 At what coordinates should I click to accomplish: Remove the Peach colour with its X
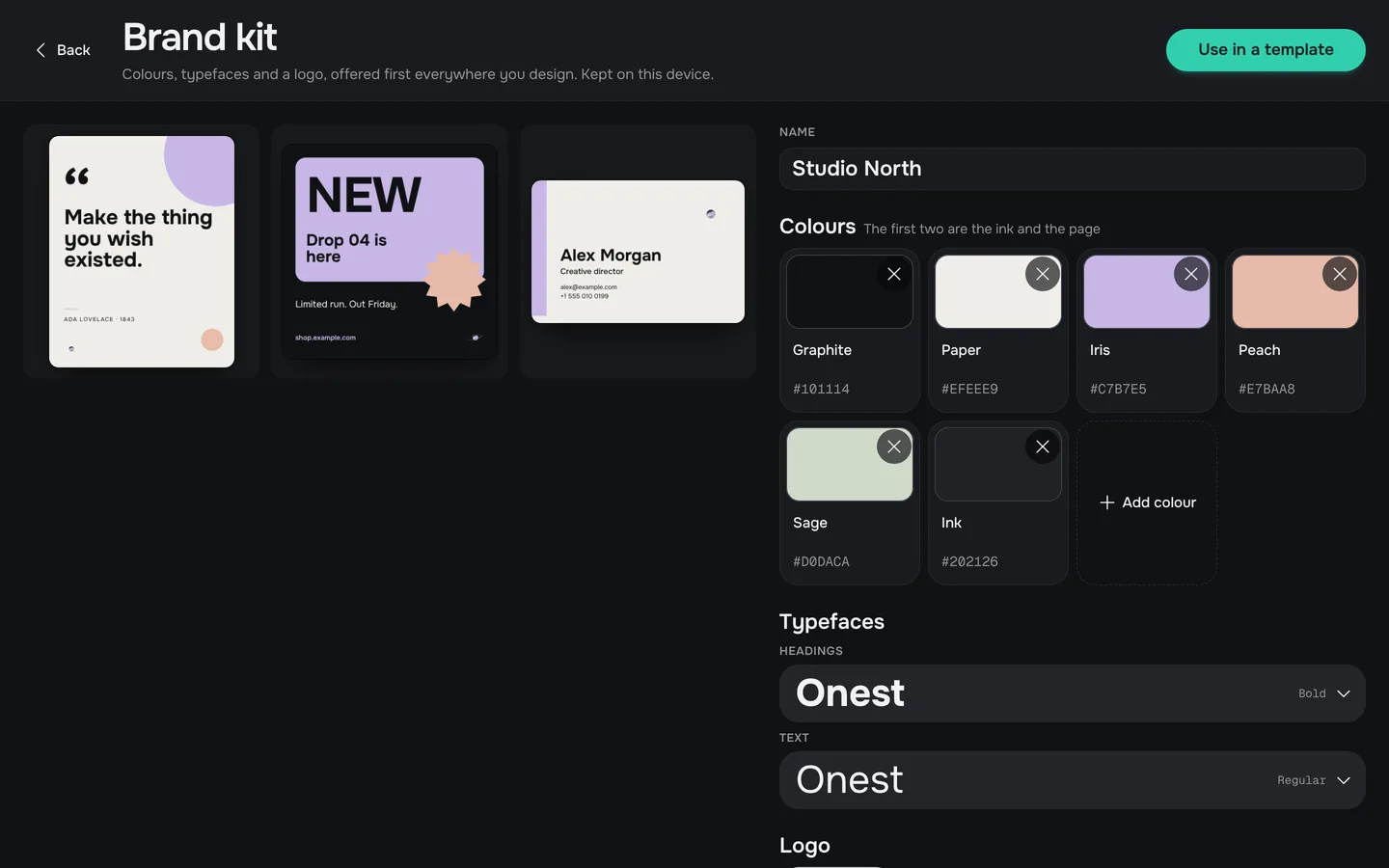tap(1340, 274)
